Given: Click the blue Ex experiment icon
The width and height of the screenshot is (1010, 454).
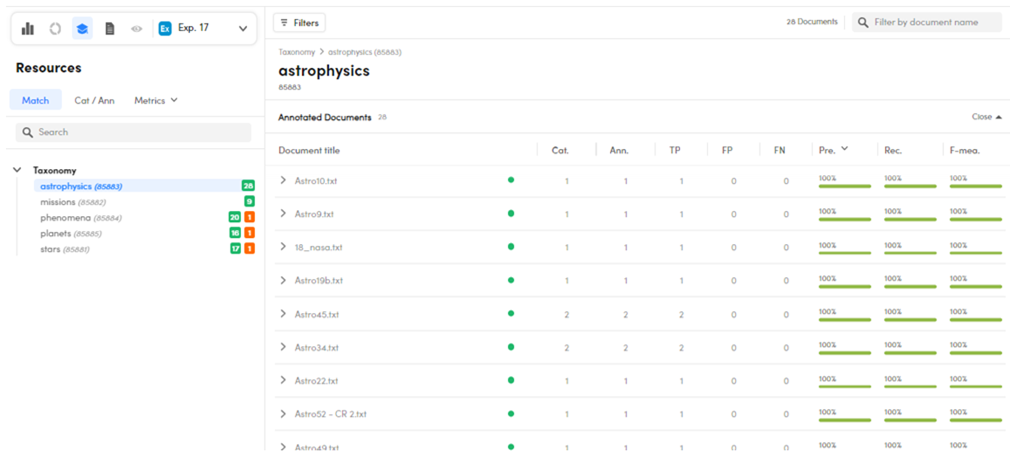Looking at the screenshot, I should point(166,29).
